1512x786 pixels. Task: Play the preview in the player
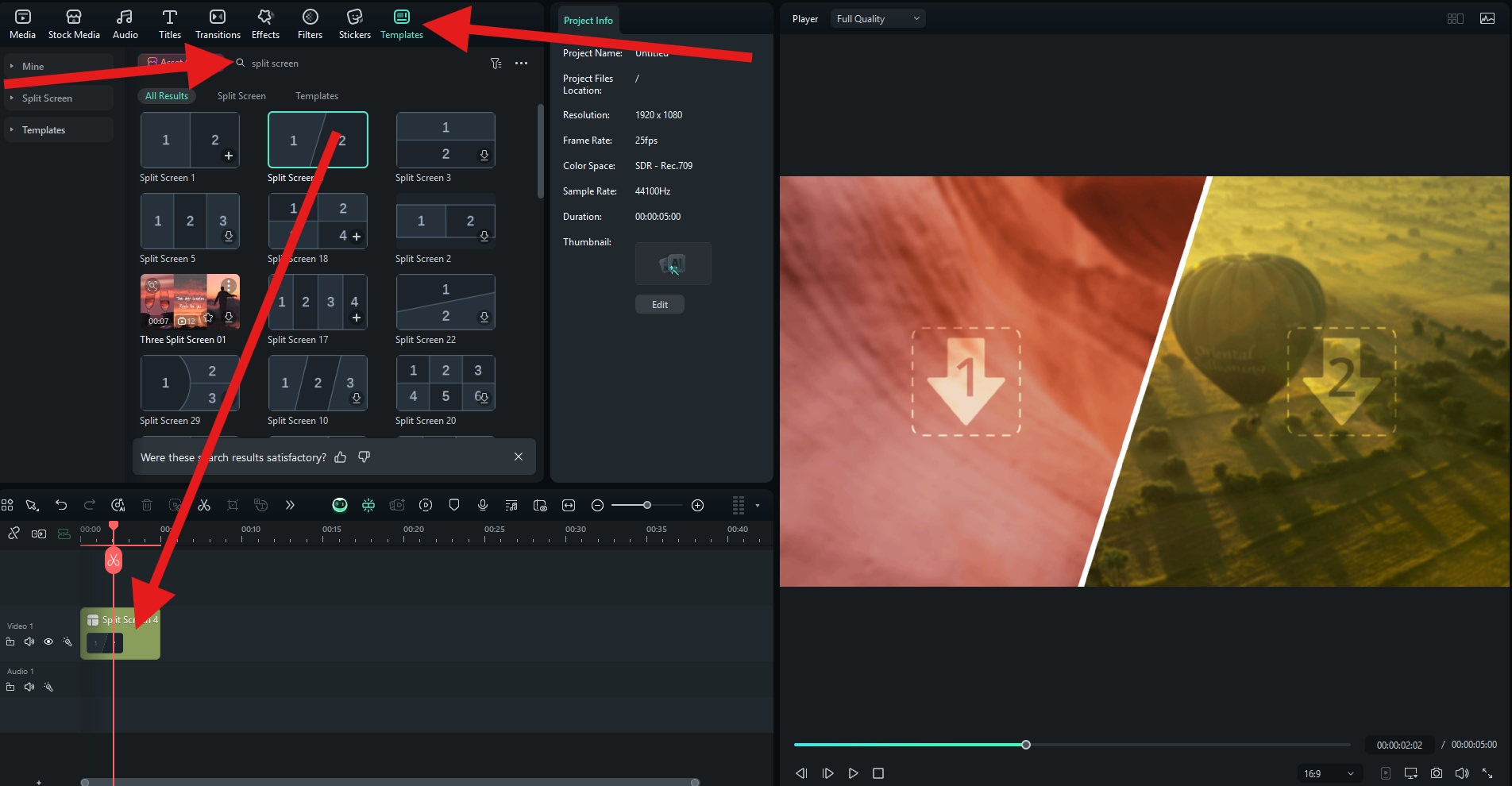click(853, 773)
